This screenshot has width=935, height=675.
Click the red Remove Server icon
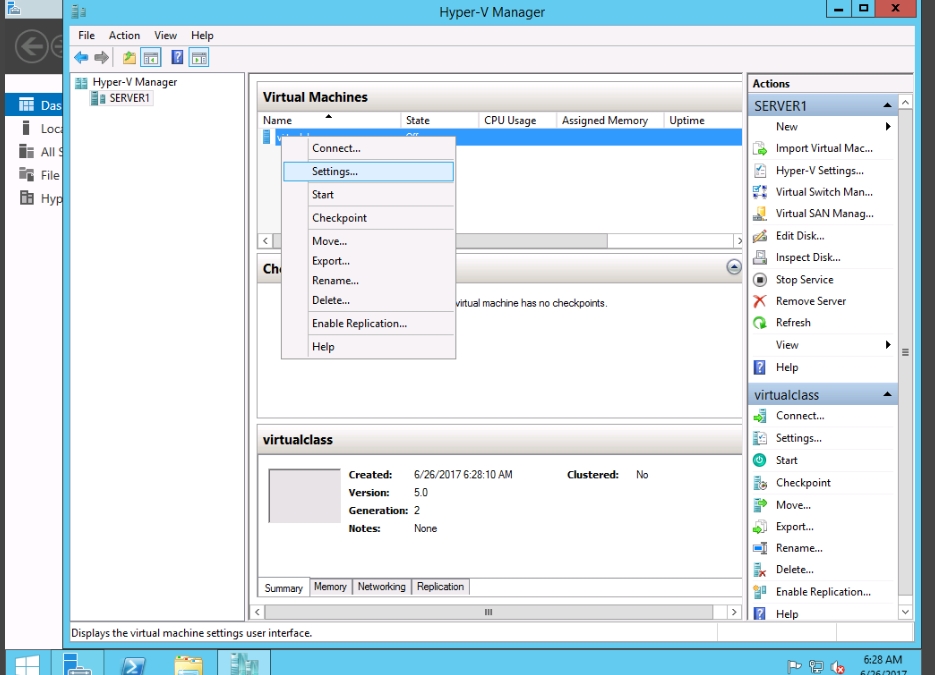click(x=760, y=301)
